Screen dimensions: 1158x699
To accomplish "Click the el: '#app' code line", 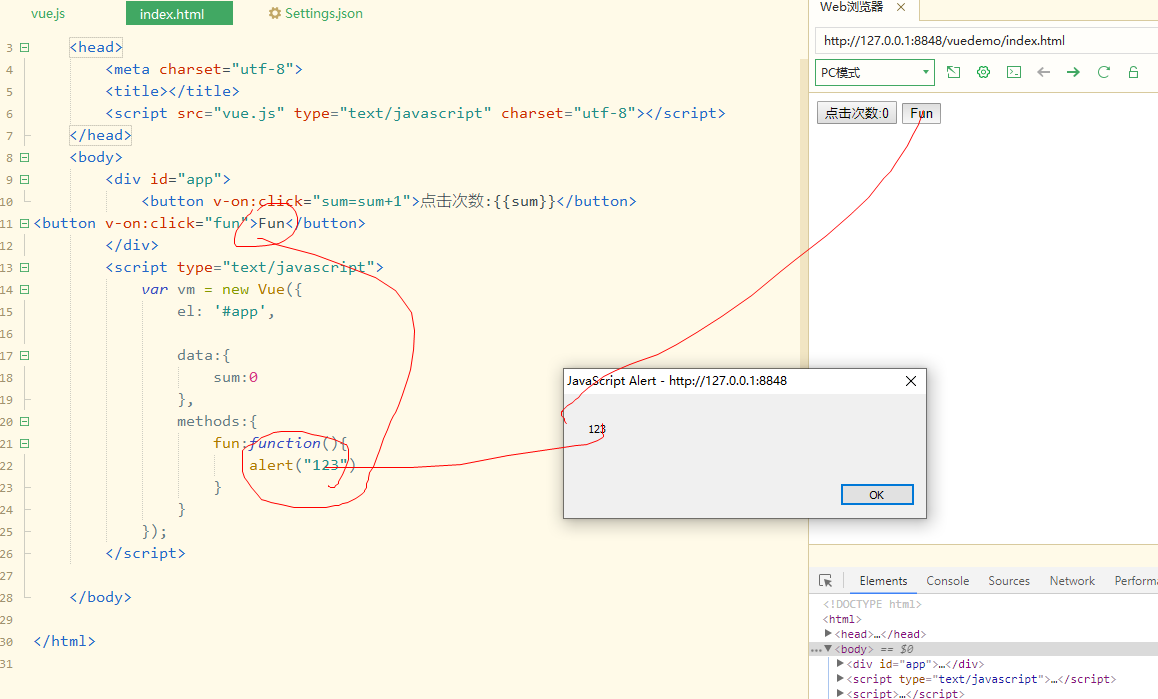I will pos(225,311).
